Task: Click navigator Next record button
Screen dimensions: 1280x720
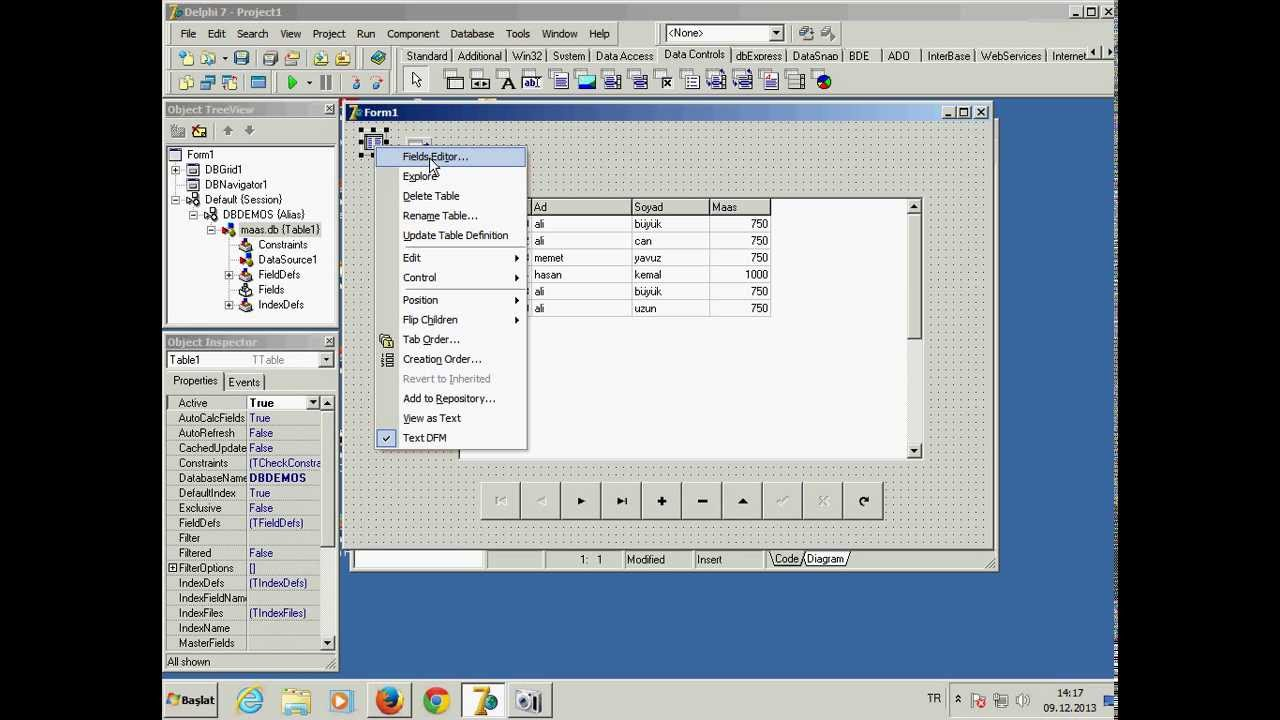Action: [x=581, y=501]
